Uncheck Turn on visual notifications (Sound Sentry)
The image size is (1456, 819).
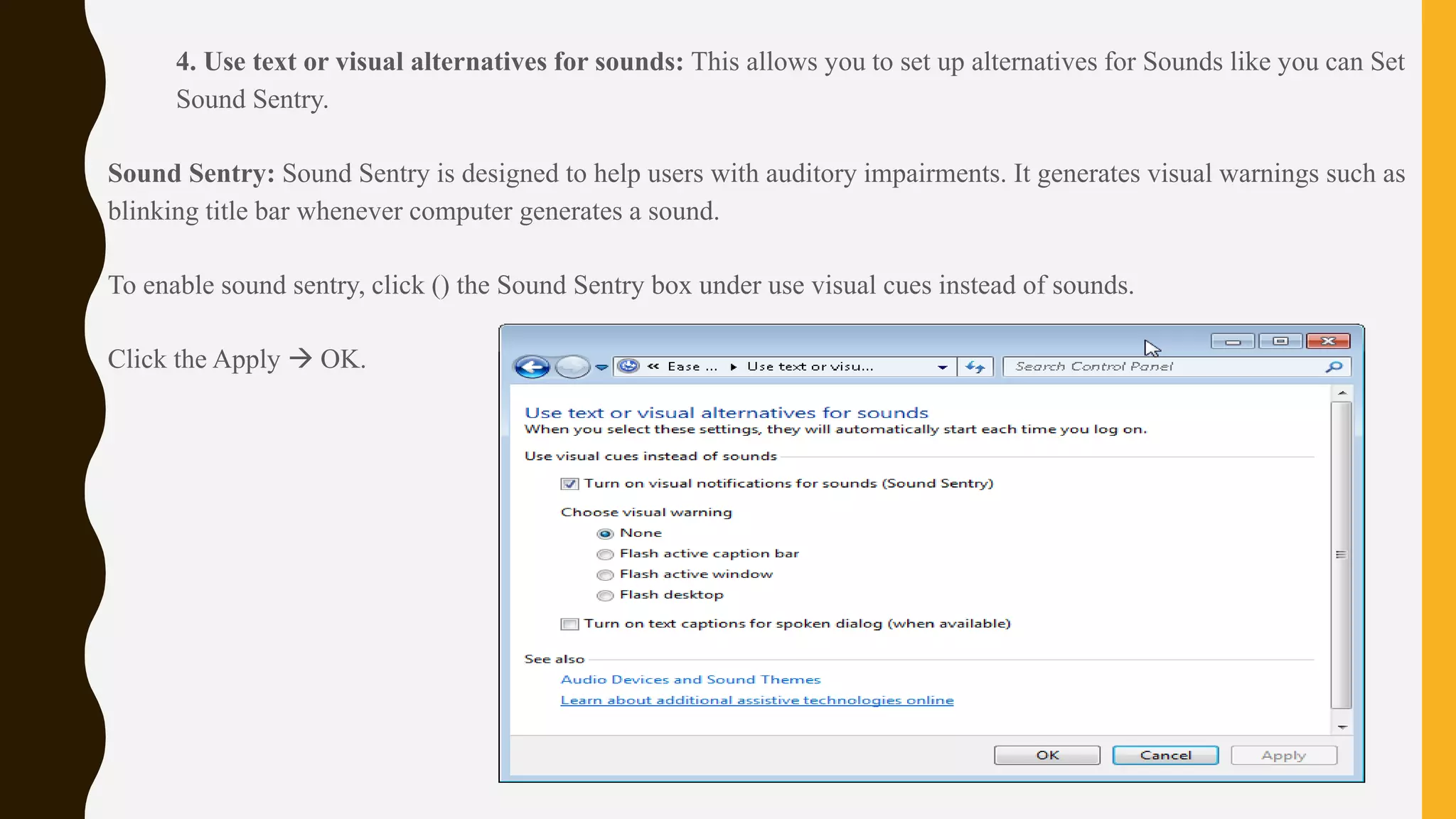pyautogui.click(x=569, y=484)
